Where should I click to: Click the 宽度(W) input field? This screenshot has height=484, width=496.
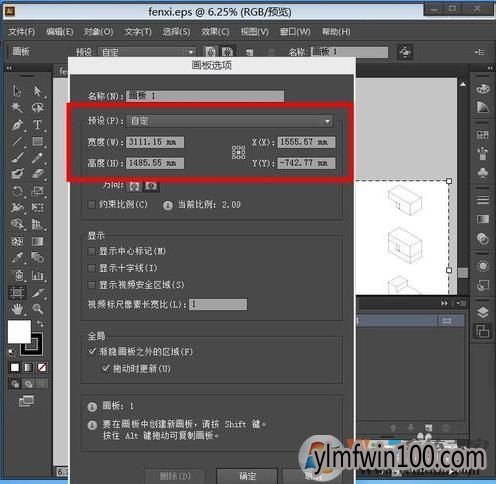155,142
